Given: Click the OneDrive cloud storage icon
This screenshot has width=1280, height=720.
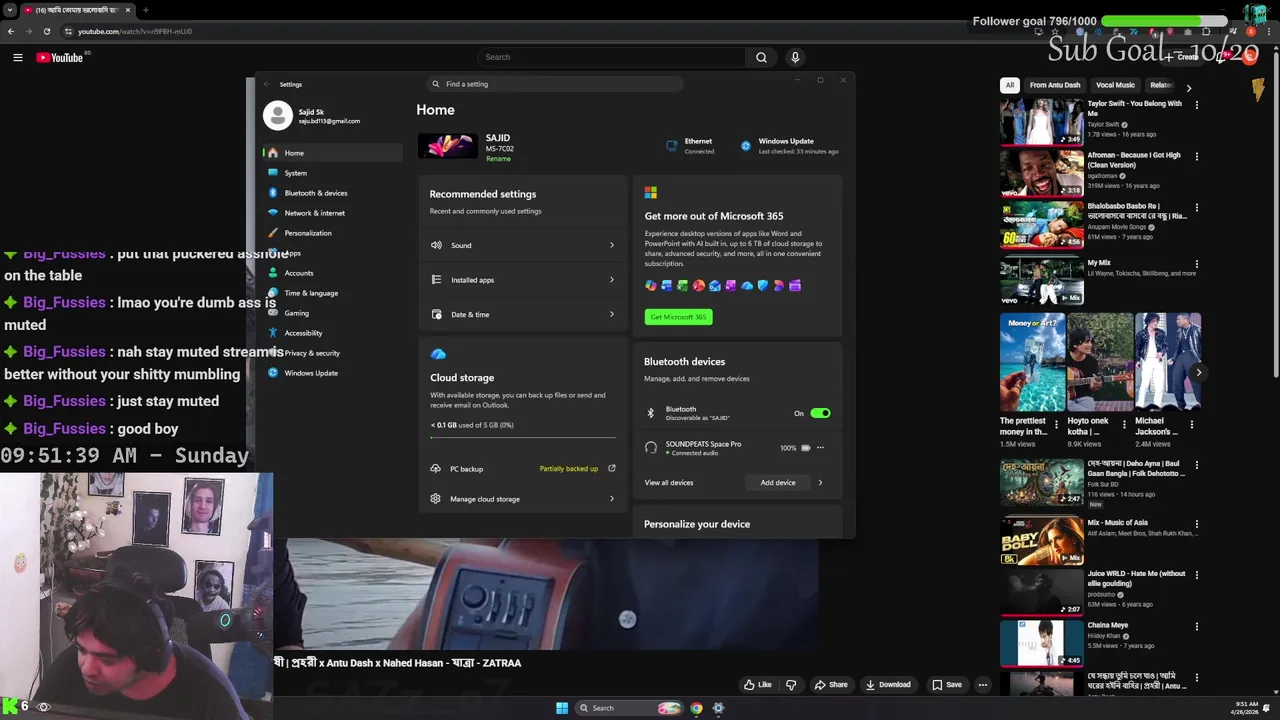Looking at the screenshot, I should pos(438,354).
